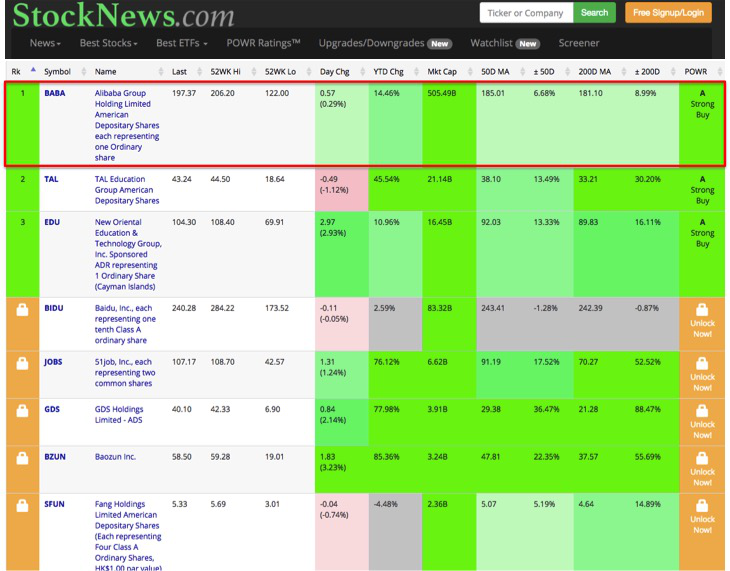Image resolution: width=730 pixels, height=571 pixels.
Task: Sort table by 52WK Lo column
Action: [x=287, y=71]
